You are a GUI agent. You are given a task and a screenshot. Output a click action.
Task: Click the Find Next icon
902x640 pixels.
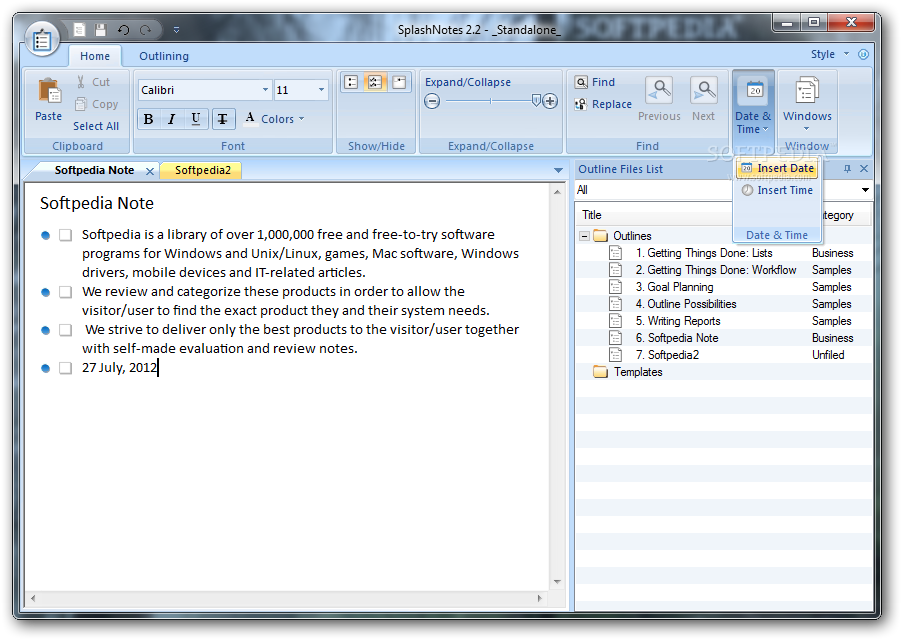coord(704,91)
